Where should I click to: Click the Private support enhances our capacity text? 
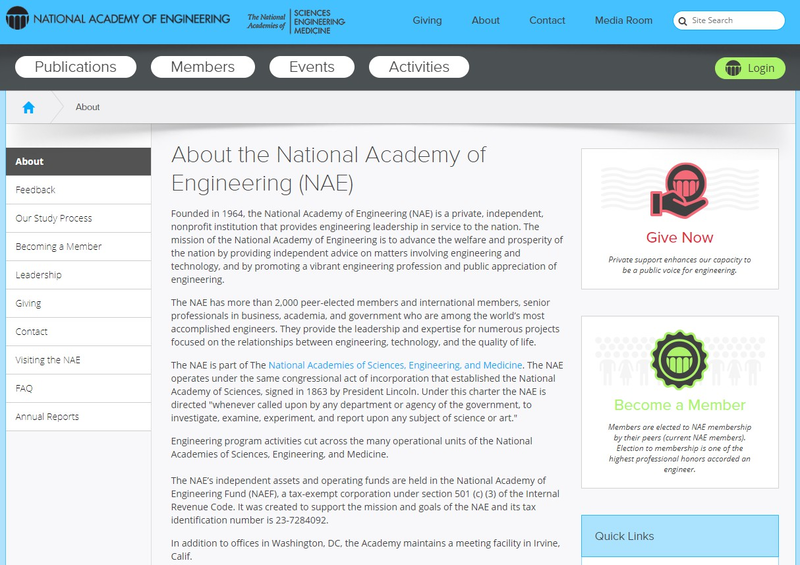[x=679, y=265]
